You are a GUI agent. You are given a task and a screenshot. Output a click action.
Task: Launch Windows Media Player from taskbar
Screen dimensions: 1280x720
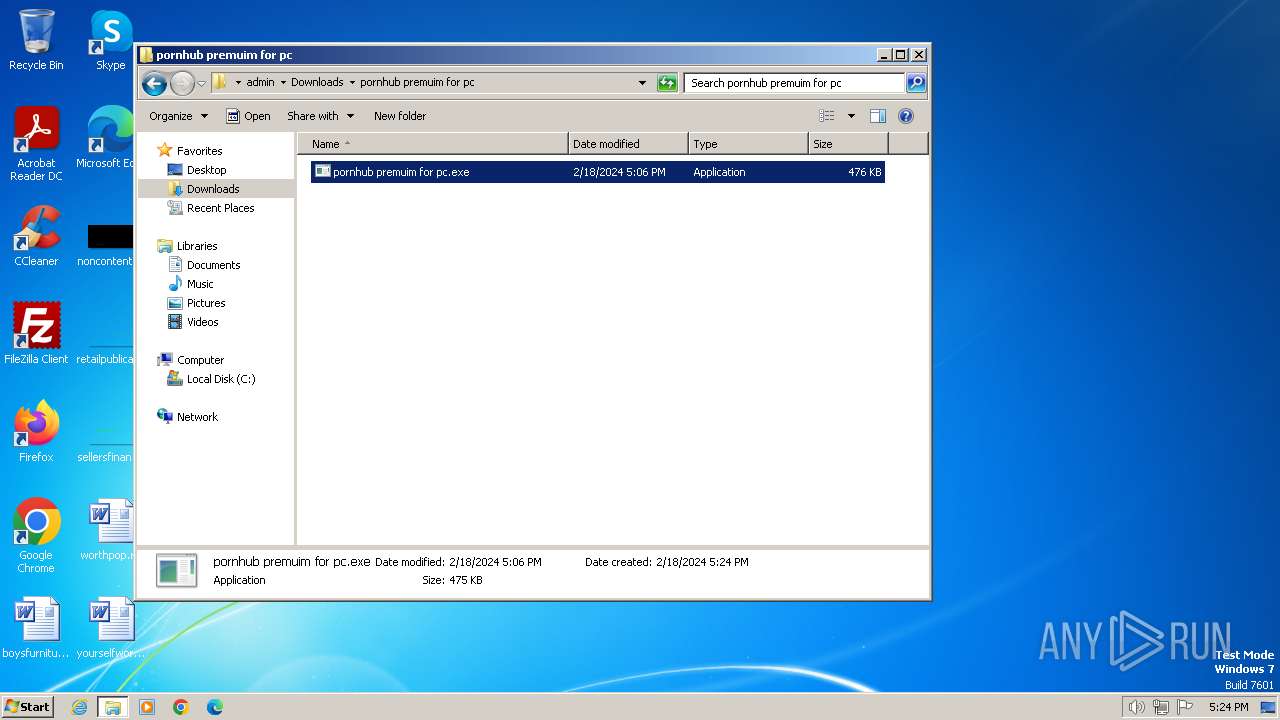[x=147, y=707]
